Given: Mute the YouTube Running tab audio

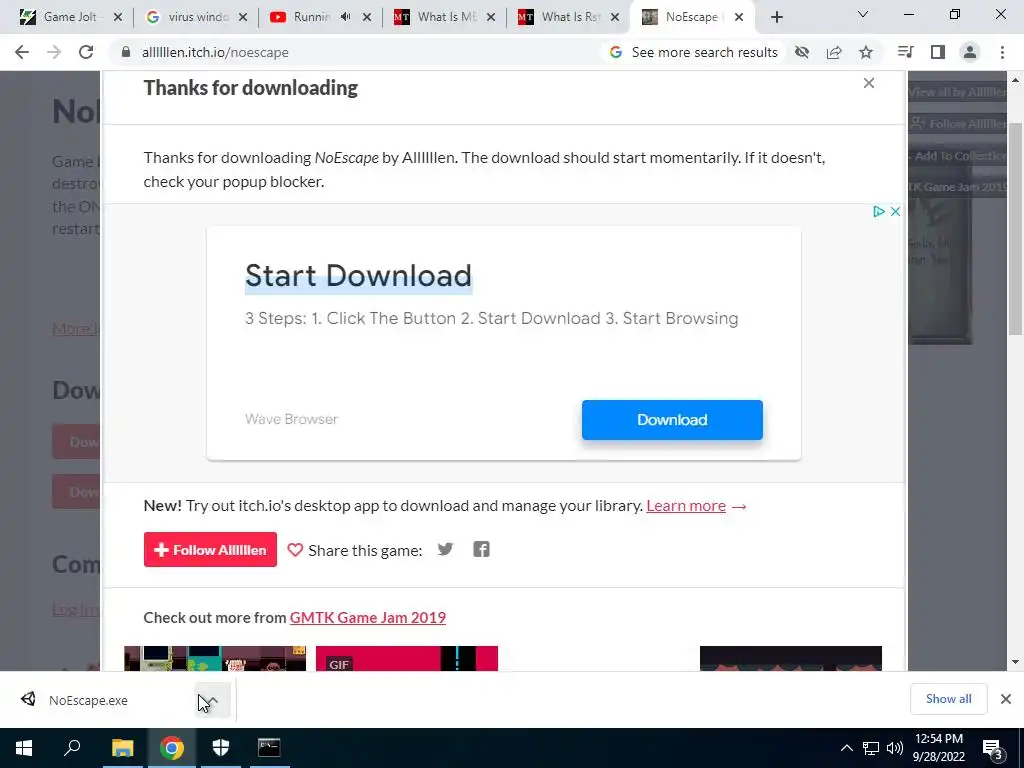Looking at the screenshot, I should [346, 17].
